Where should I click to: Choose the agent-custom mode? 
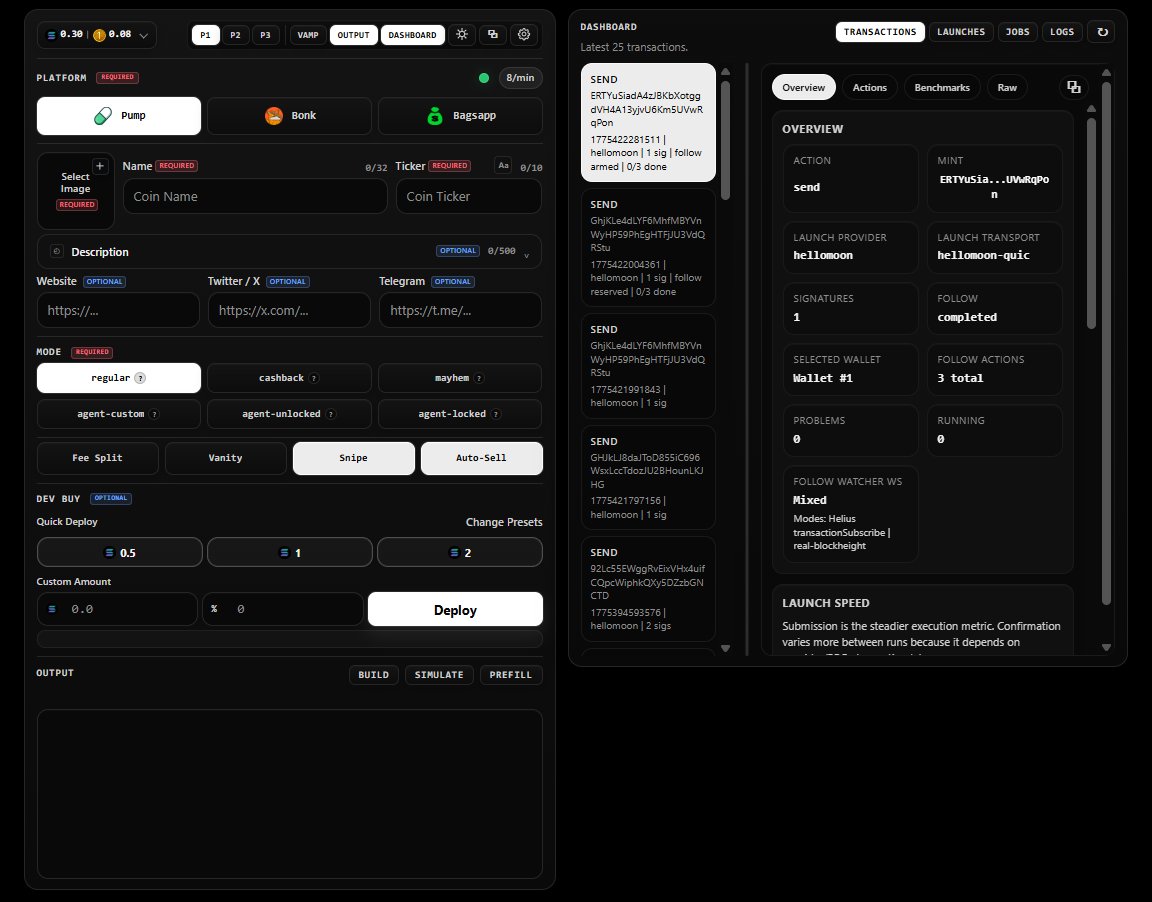coord(119,414)
